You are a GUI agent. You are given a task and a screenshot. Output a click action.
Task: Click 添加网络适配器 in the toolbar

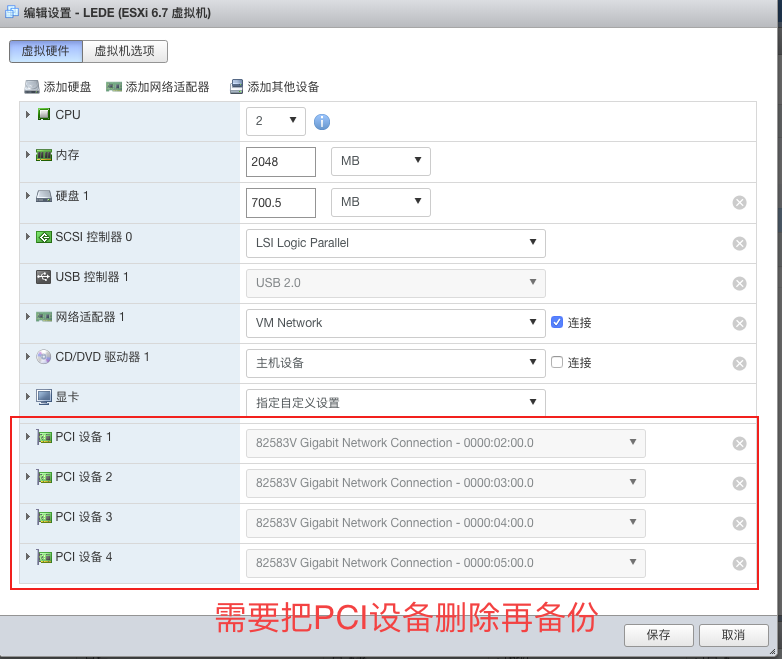(x=158, y=87)
